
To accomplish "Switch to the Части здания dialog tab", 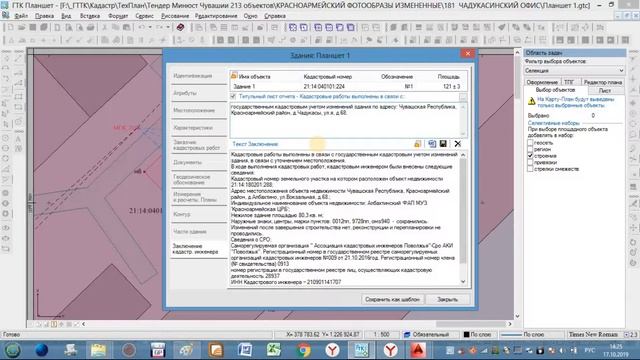I will point(198,232).
